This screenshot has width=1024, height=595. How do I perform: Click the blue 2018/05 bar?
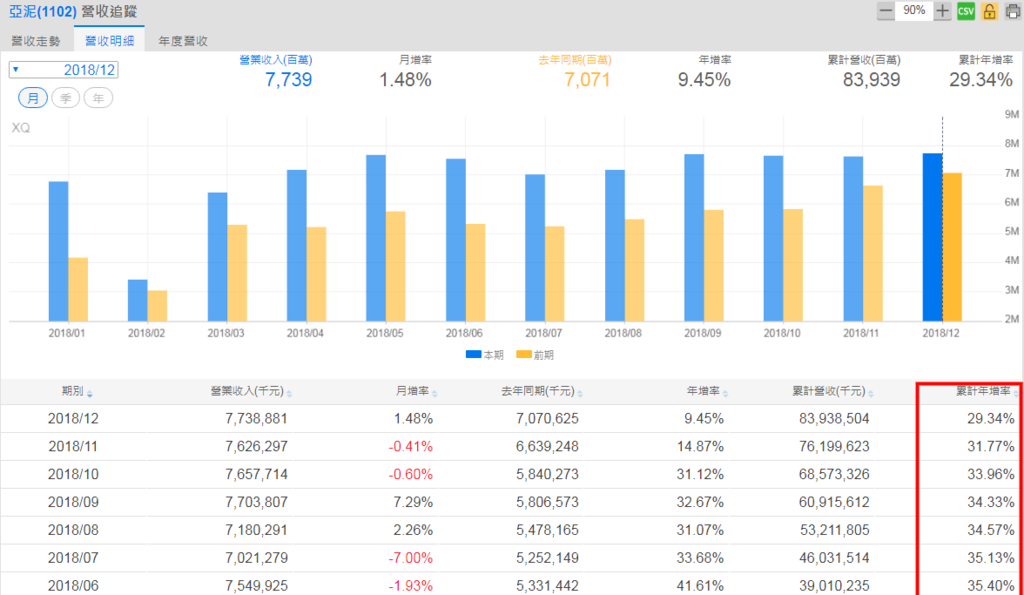376,238
